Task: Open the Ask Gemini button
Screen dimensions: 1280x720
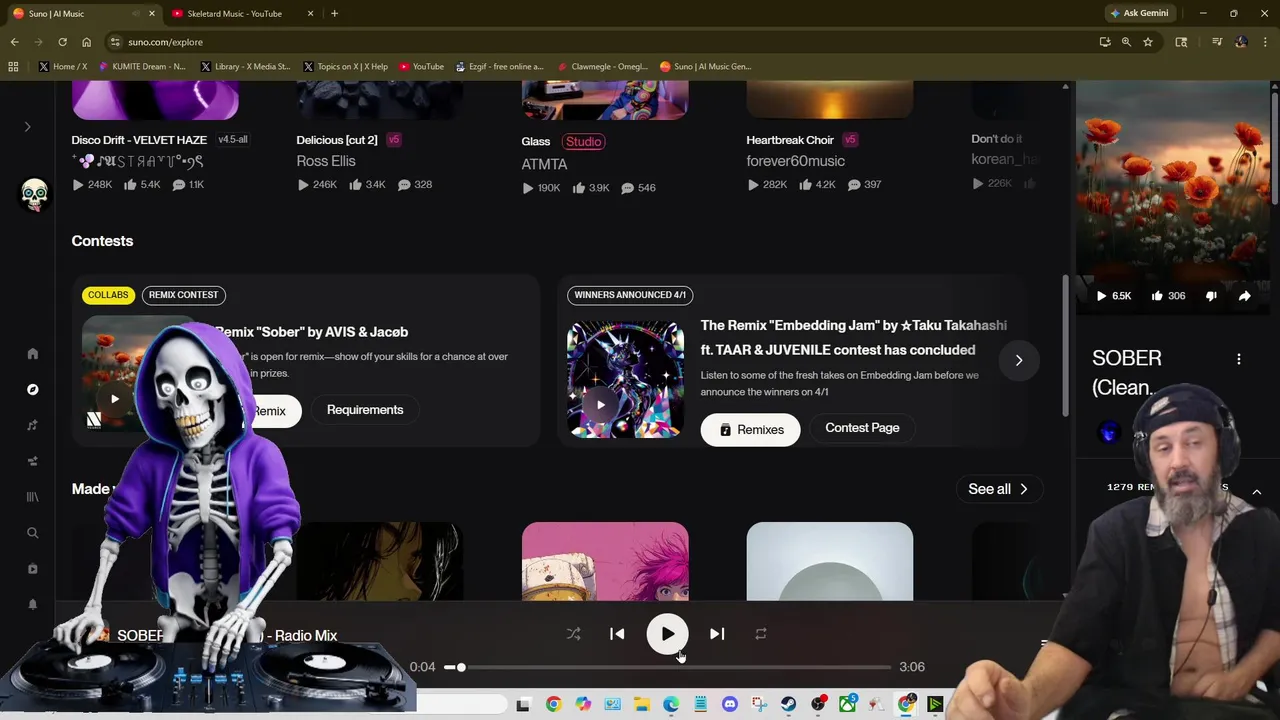Action: (x=1139, y=13)
